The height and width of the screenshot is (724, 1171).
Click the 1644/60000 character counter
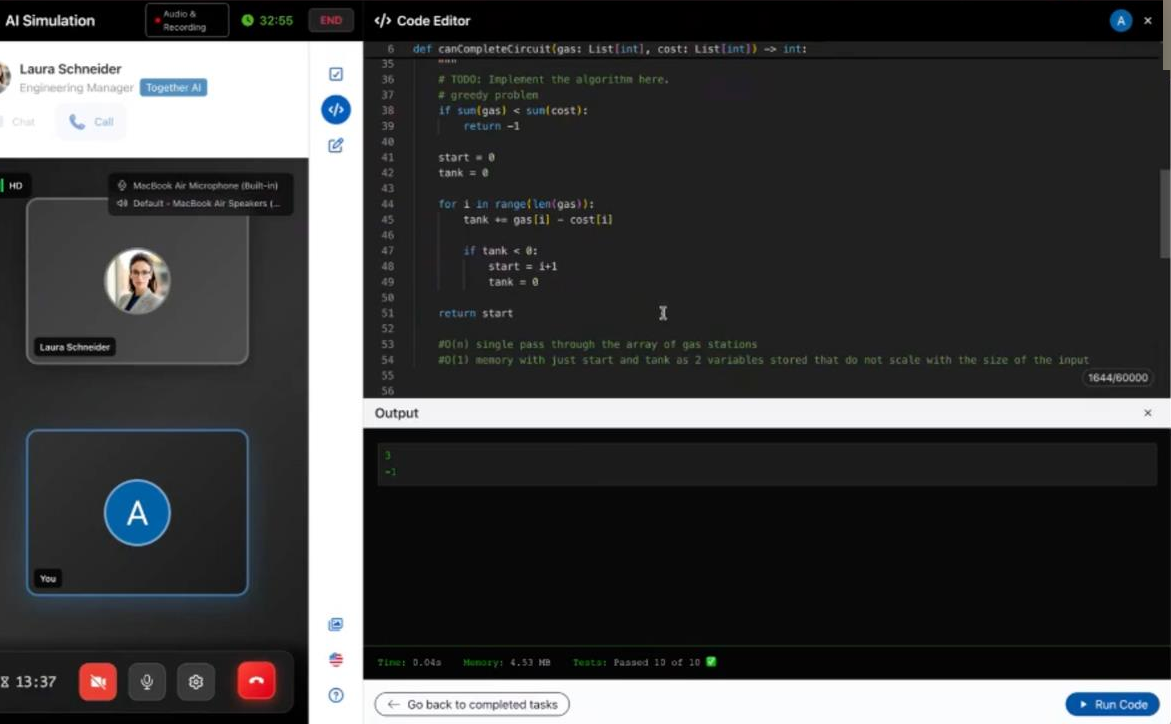tap(1117, 377)
